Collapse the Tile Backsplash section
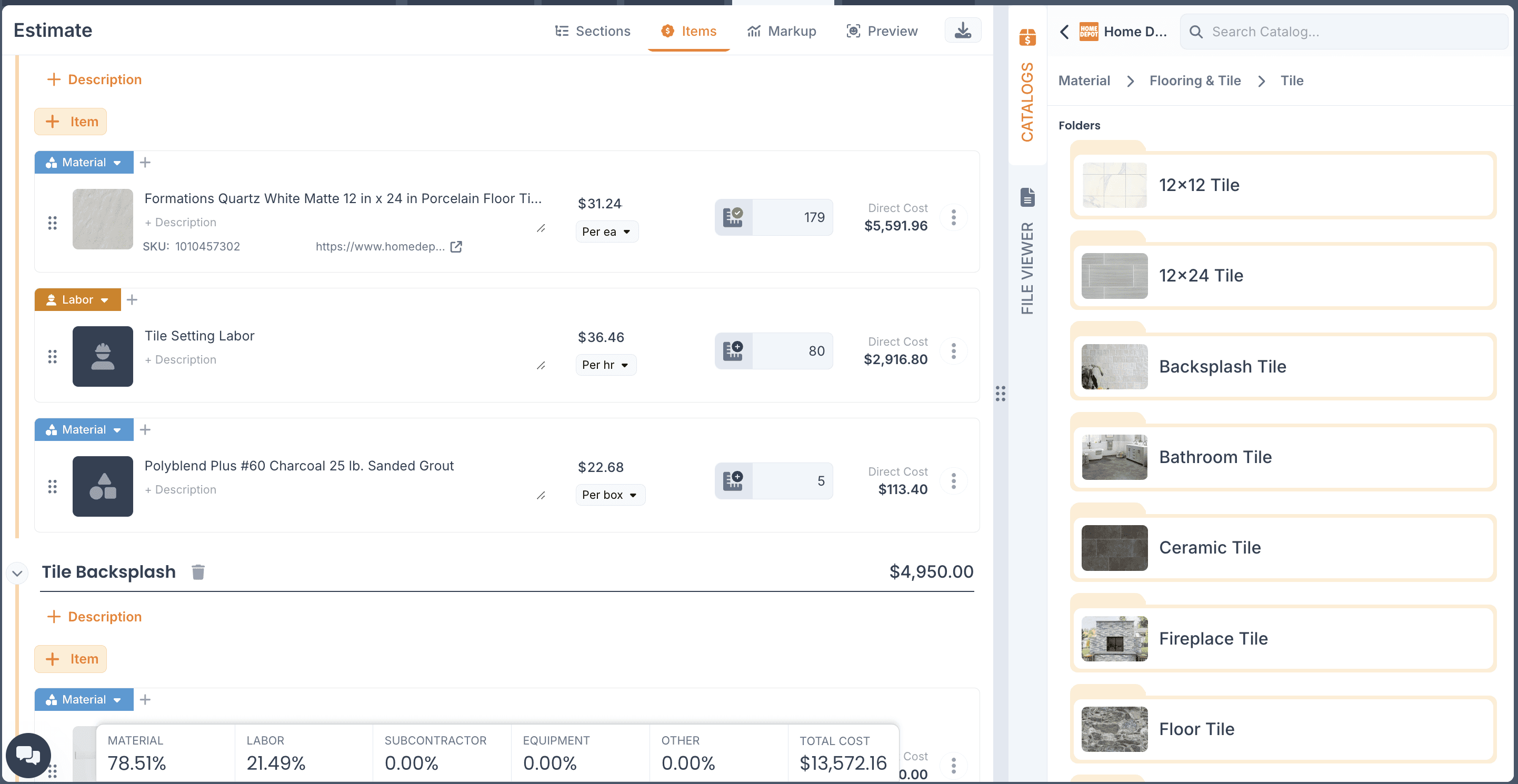This screenshot has width=1518, height=784. coord(17,571)
